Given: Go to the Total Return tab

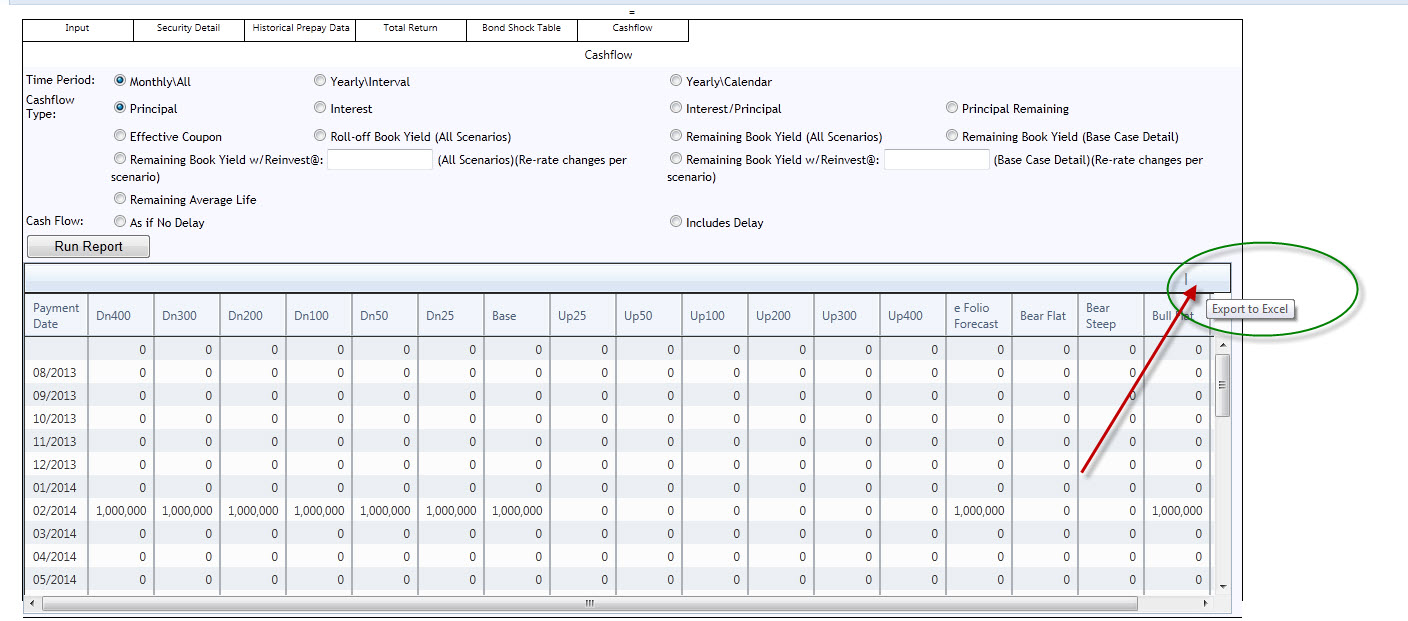Looking at the screenshot, I should (x=410, y=29).
